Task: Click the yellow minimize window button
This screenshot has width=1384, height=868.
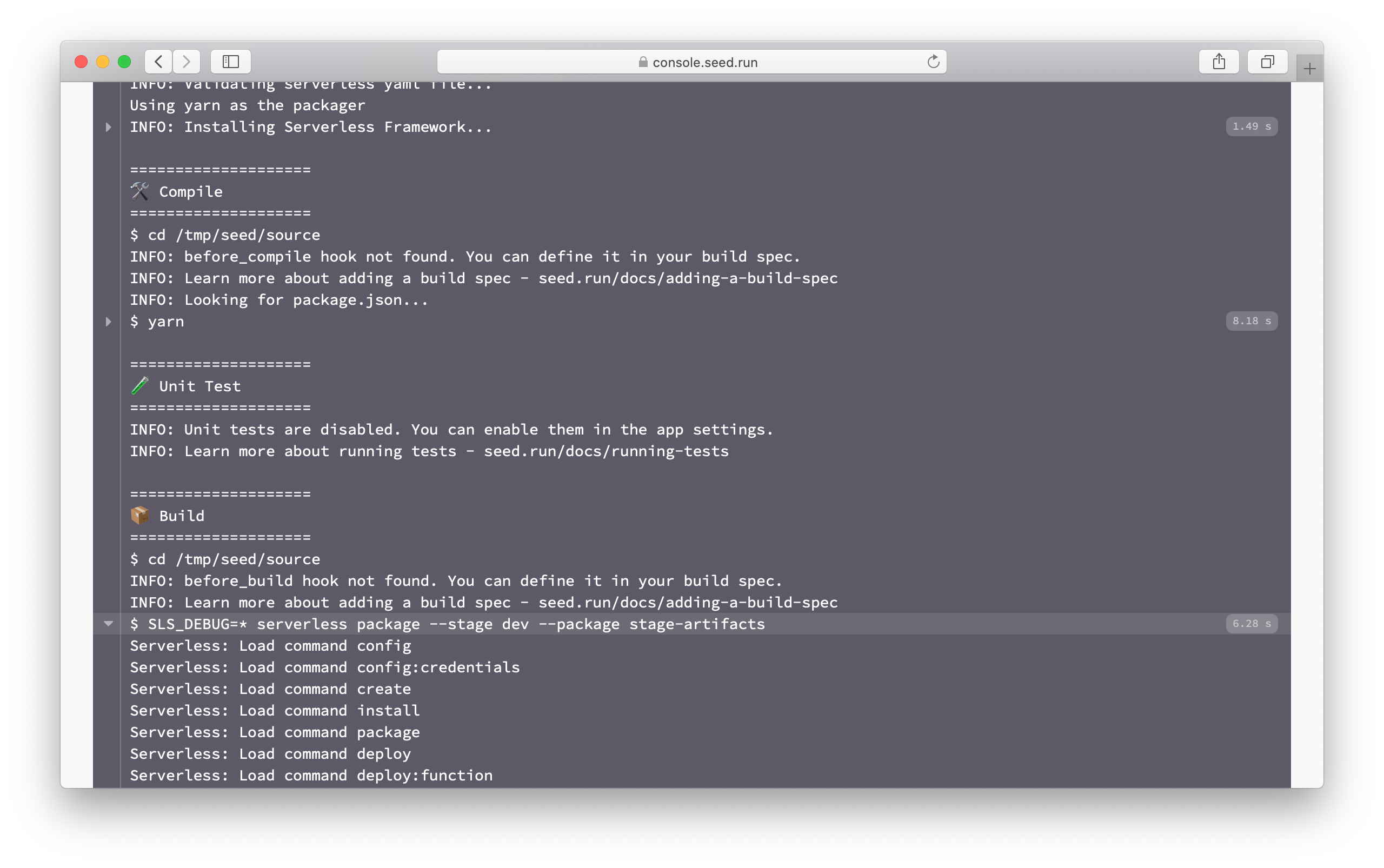Action: pyautogui.click(x=103, y=62)
